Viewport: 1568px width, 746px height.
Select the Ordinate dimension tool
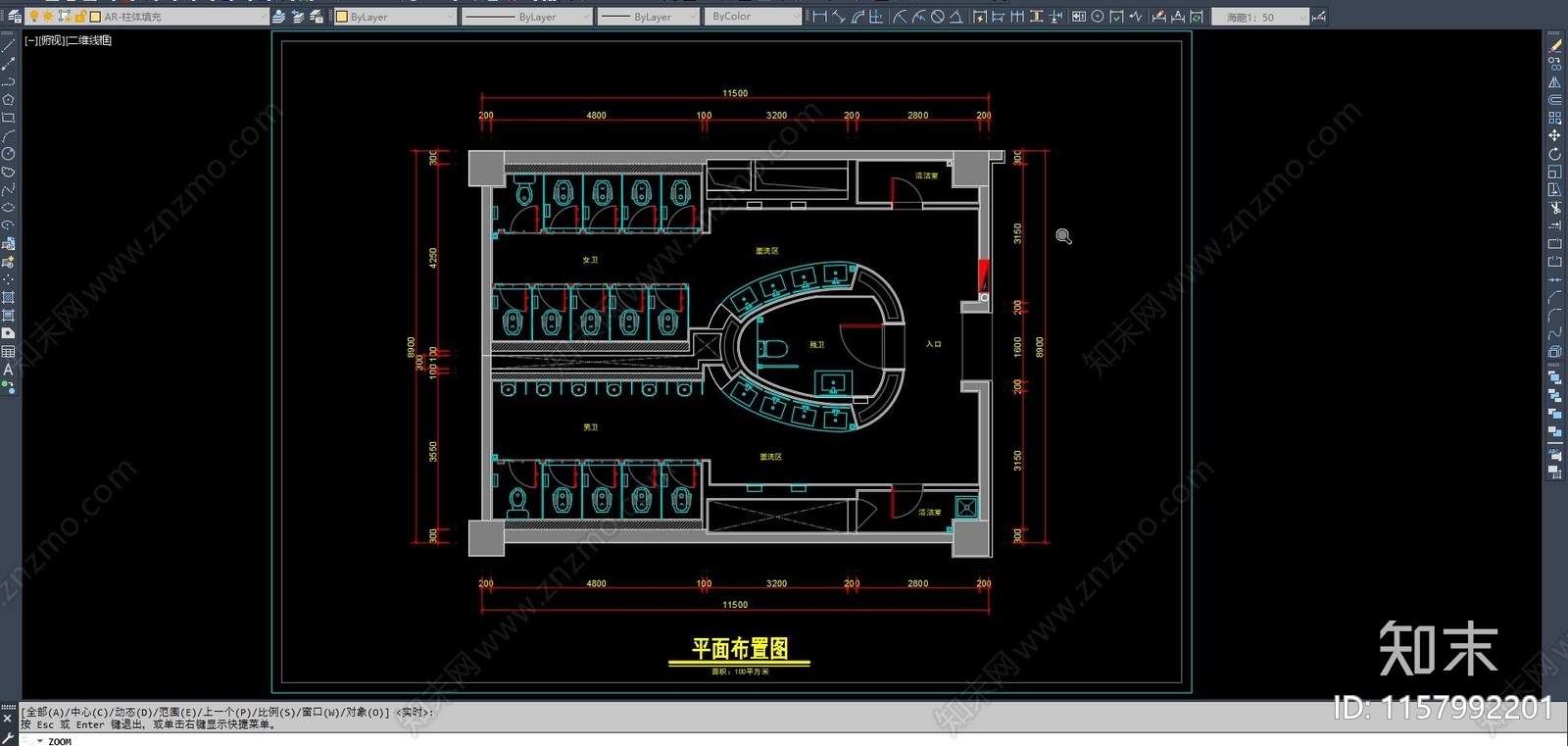pos(876,17)
